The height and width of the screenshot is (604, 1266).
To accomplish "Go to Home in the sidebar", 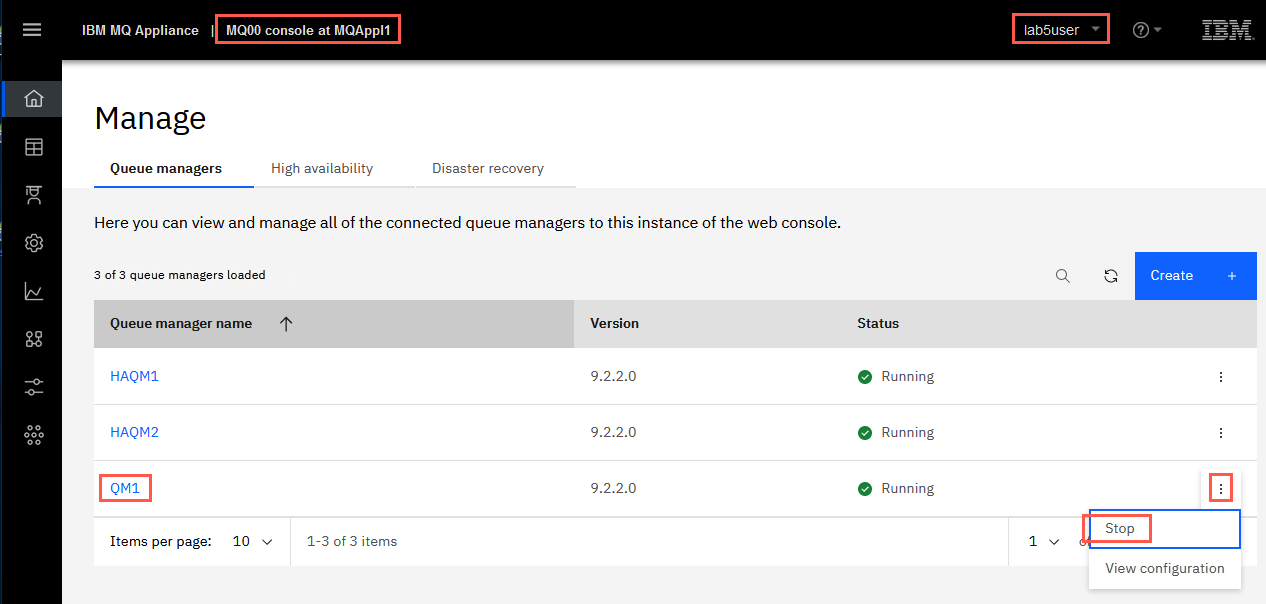I will coord(34,98).
